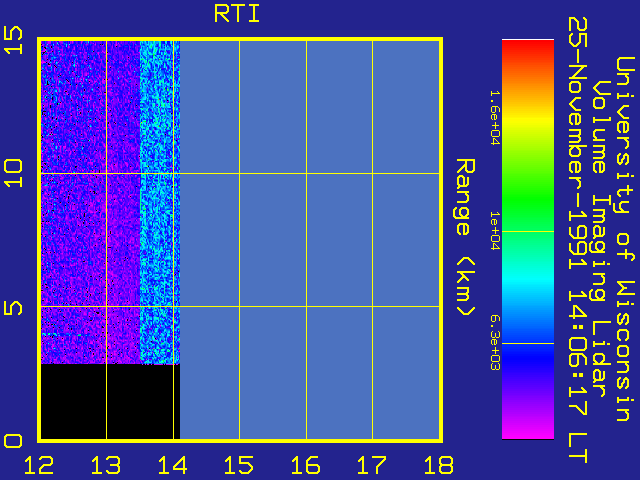The height and width of the screenshot is (480, 640).
Task: Click the Range (km) axis title
Action: point(465,238)
